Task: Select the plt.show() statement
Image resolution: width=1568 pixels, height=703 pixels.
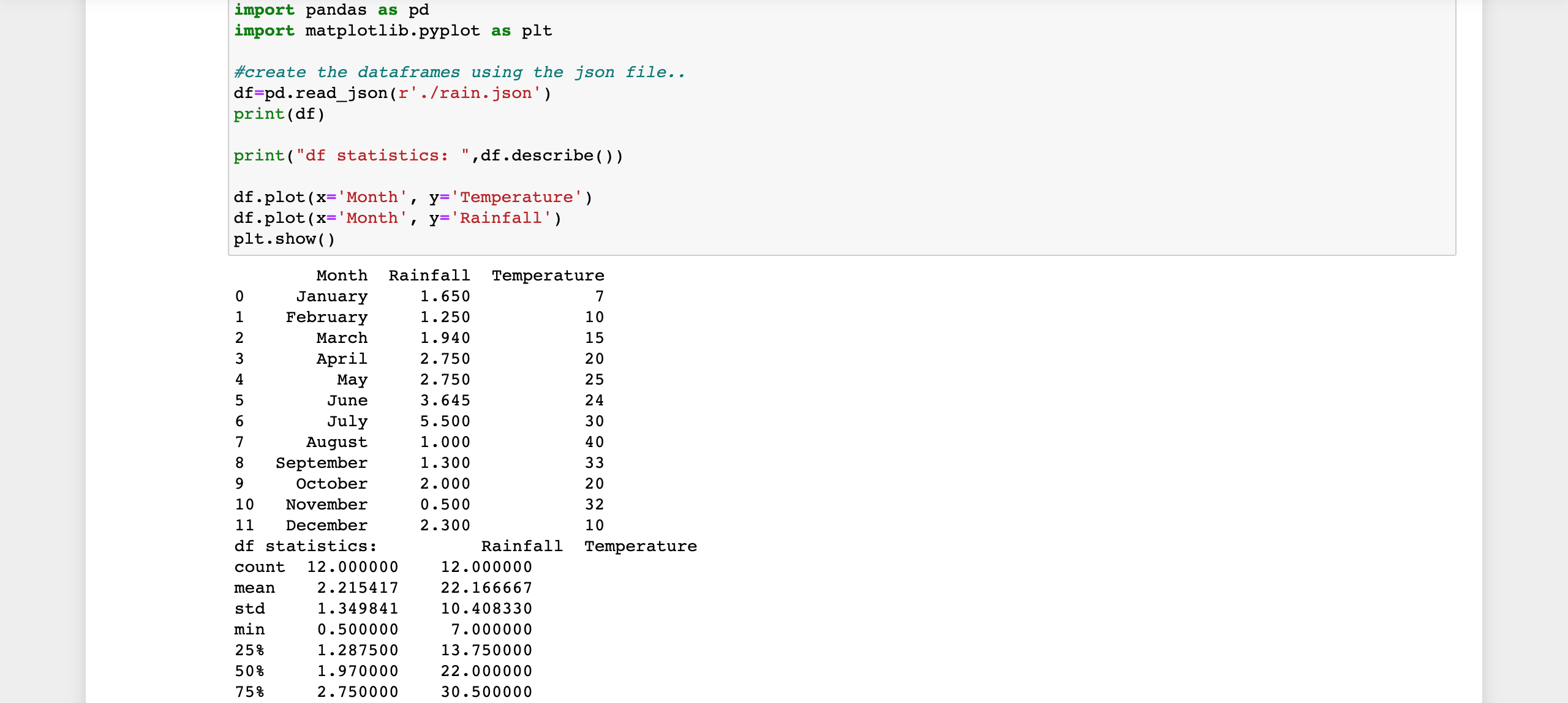Action: point(284,239)
